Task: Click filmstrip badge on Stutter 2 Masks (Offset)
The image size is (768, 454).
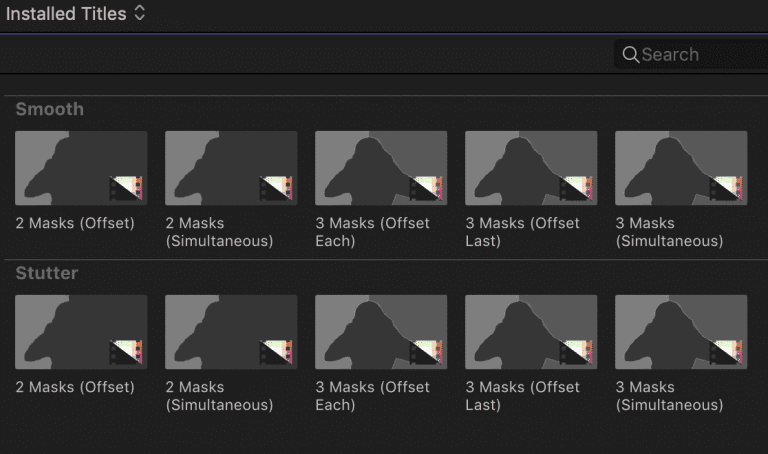Action: 126,353
